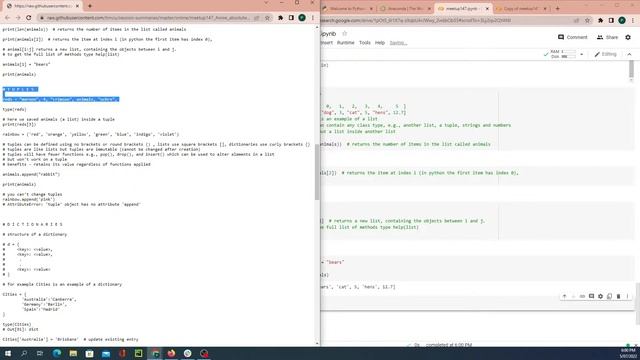
Task: Click rainbow tuple definition line
Action: pyautogui.click(x=91, y=134)
